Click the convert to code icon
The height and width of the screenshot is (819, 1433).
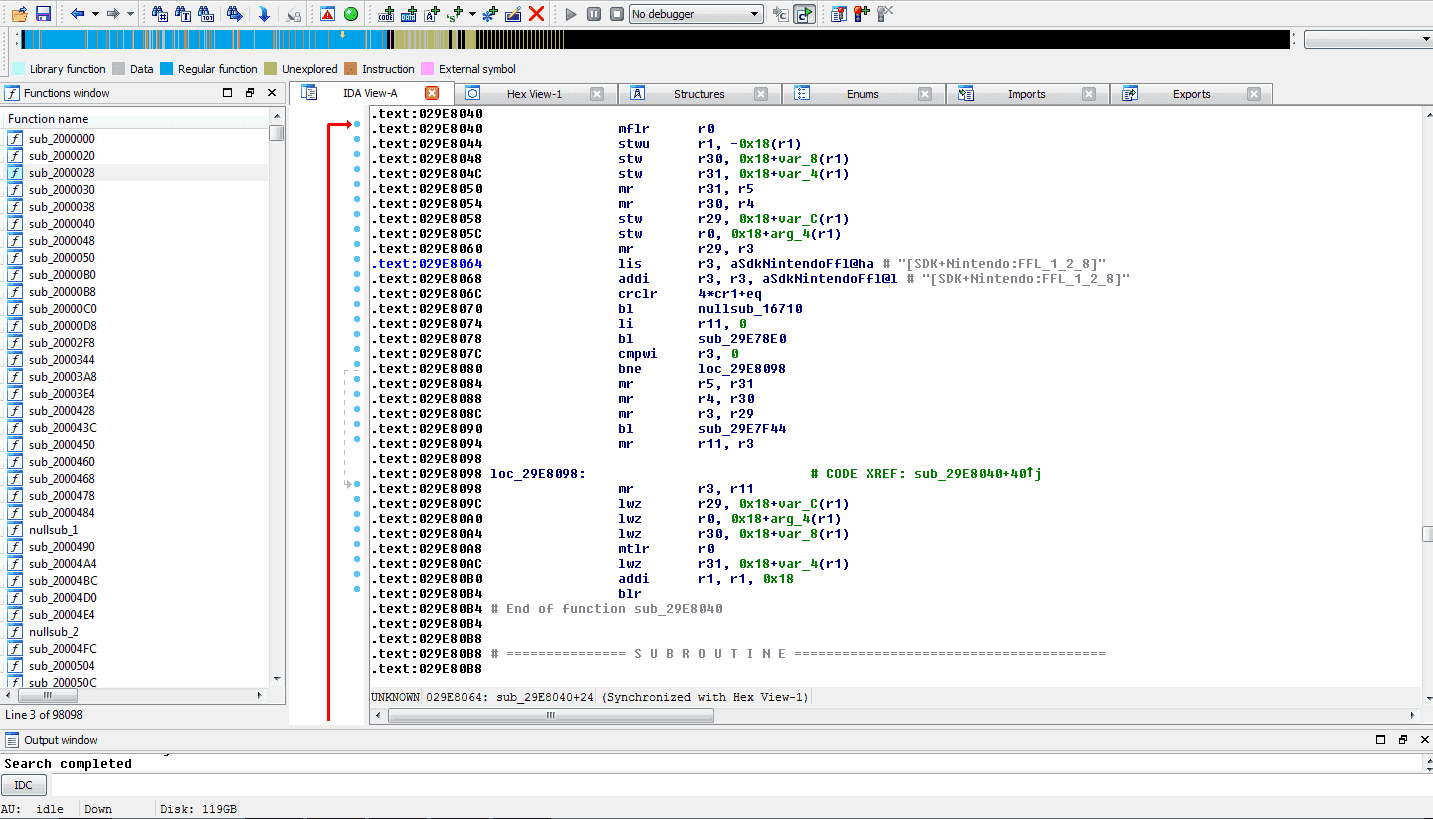click(x=387, y=14)
